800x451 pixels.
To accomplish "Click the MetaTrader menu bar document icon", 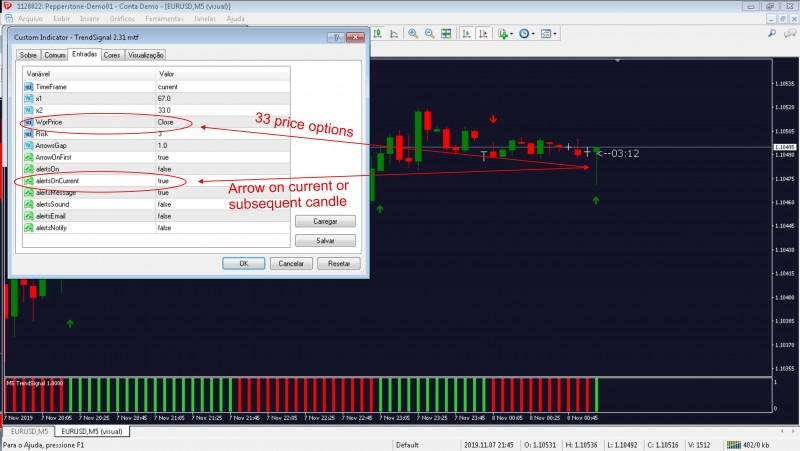I will 9,18.
